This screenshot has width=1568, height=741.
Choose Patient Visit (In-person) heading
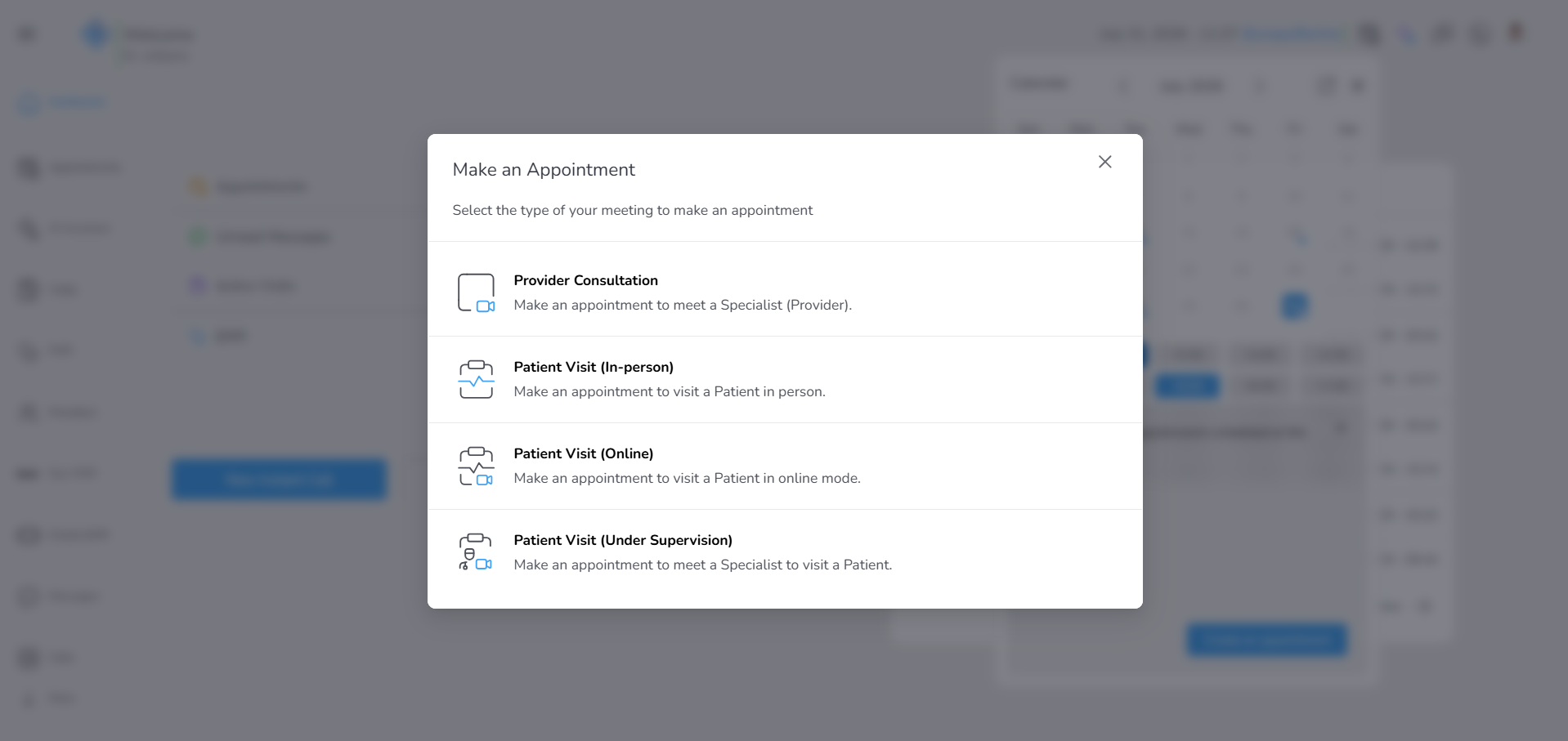[x=594, y=367]
